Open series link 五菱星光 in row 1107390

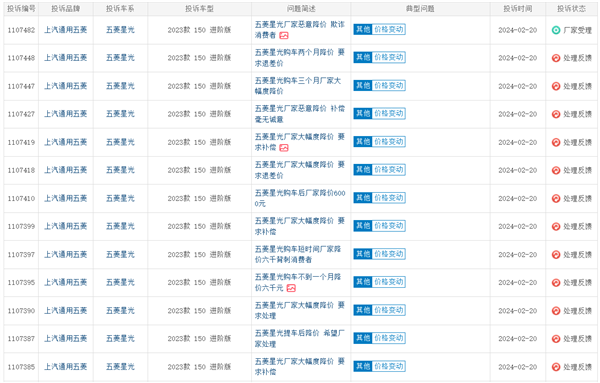pyautogui.click(x=120, y=310)
